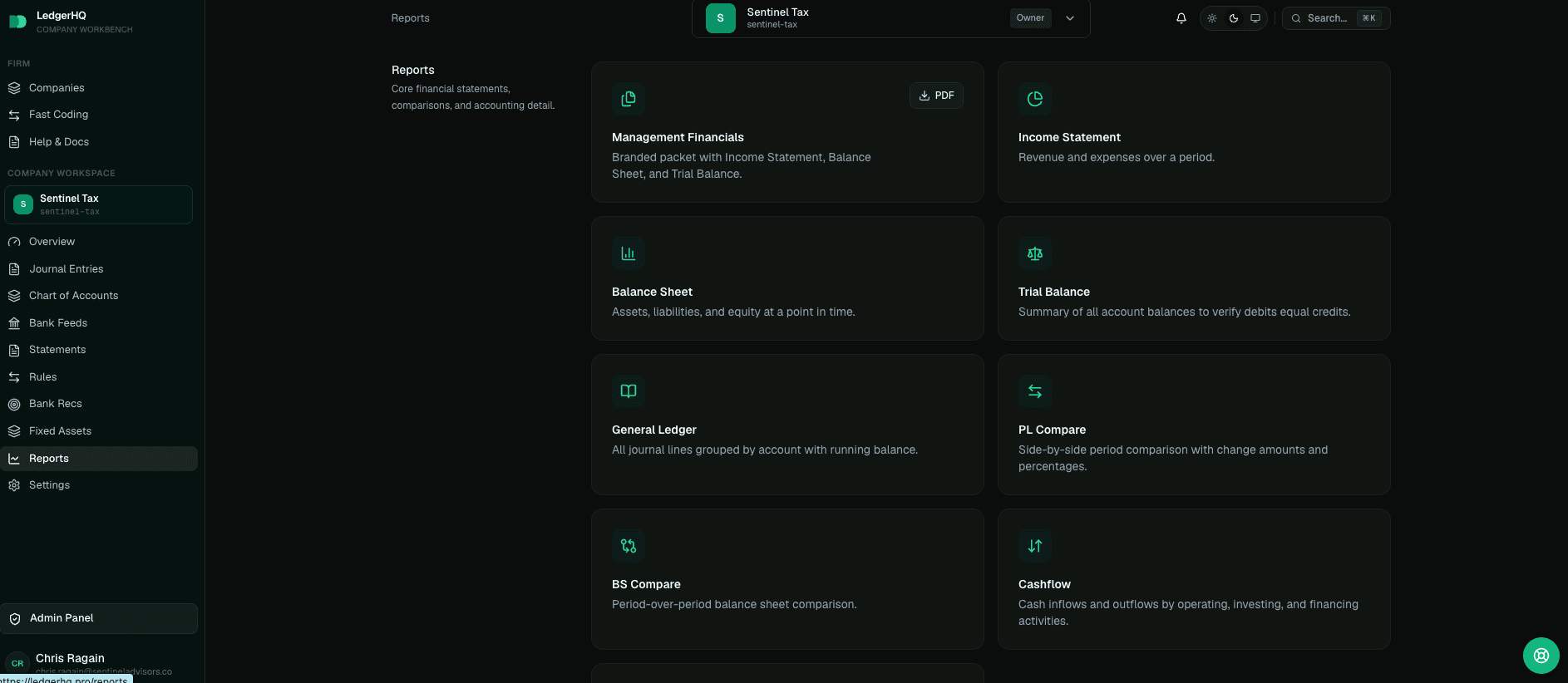Open the notifications bell
The image size is (1568, 683).
pos(1181,18)
